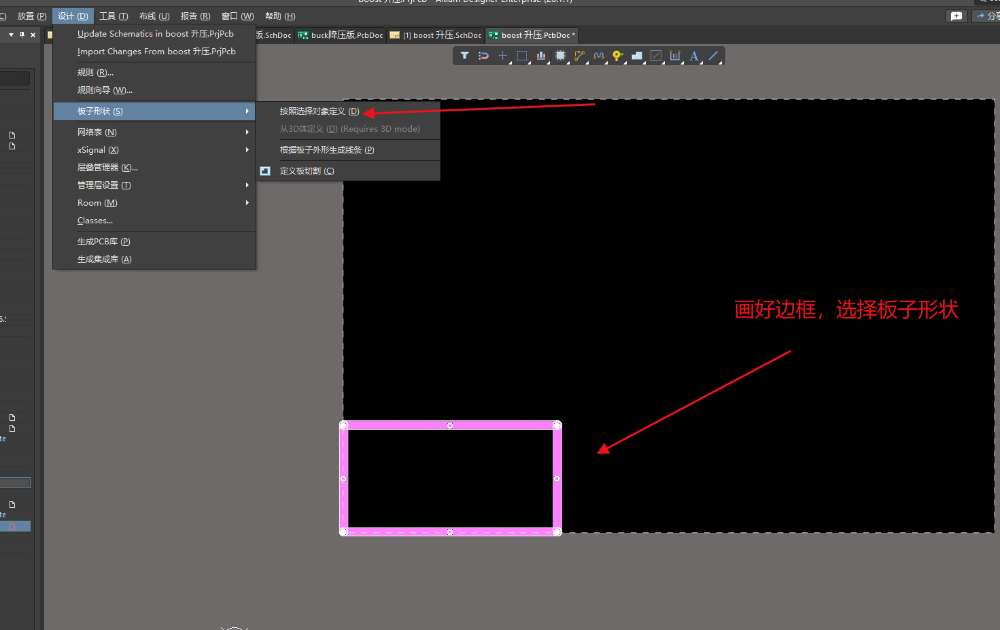This screenshot has height=630, width=1000.
Task: Click the plus cross move tool icon
Action: tap(503, 56)
